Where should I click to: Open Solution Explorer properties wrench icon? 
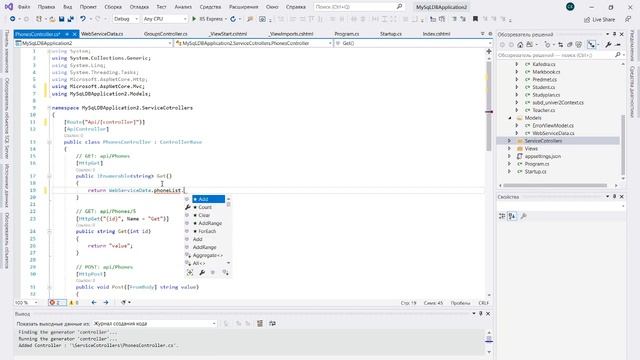[x=608, y=44]
